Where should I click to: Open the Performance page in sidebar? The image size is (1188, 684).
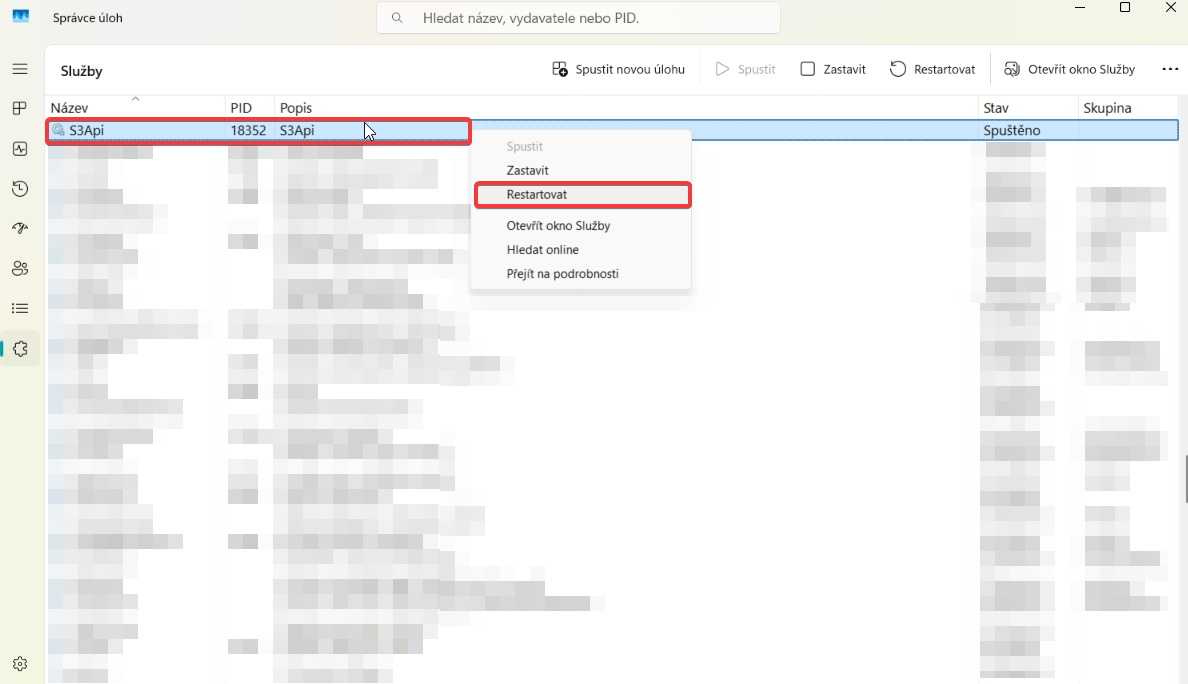pyautogui.click(x=20, y=148)
